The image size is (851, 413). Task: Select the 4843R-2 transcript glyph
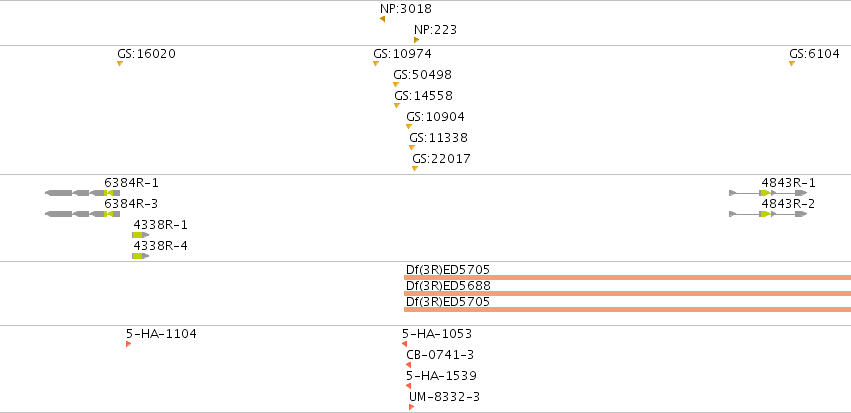pyautogui.click(x=768, y=214)
